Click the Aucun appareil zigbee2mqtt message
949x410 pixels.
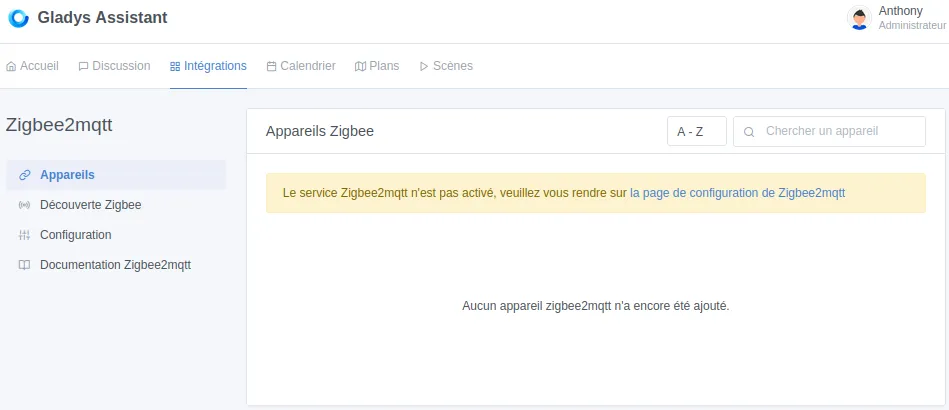(x=596, y=306)
